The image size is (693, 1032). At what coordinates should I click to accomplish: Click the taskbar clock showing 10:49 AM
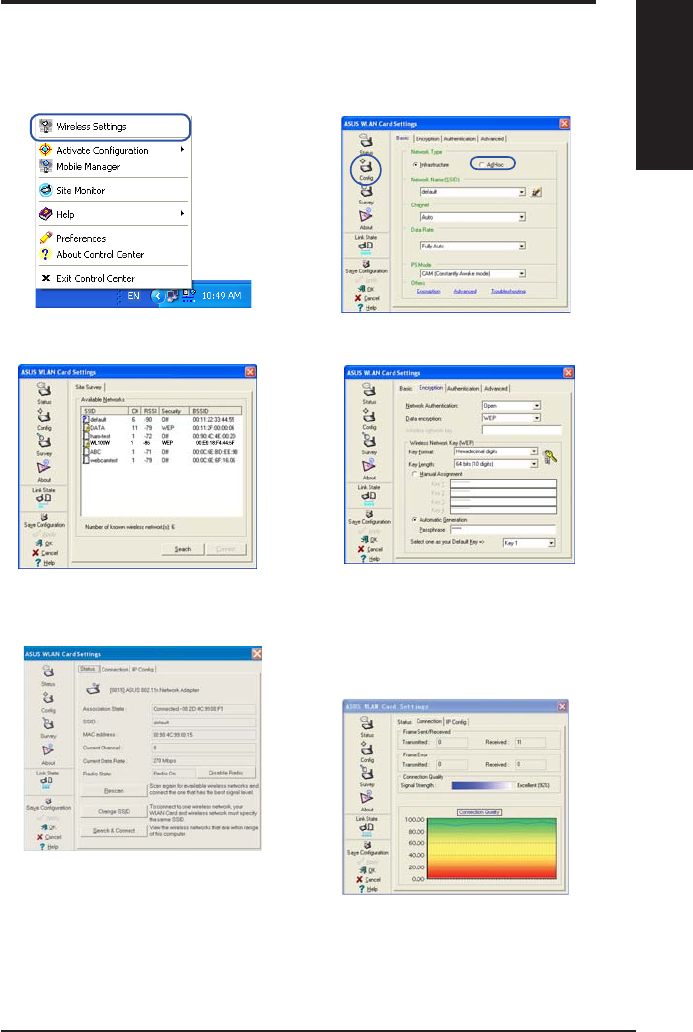click(221, 296)
